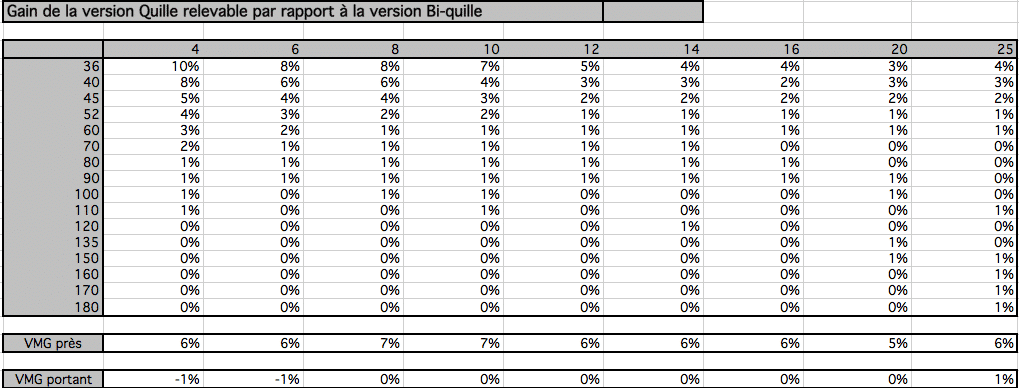This screenshot has height=388, width=1019.
Task: Select column header 12
Action: pos(554,49)
